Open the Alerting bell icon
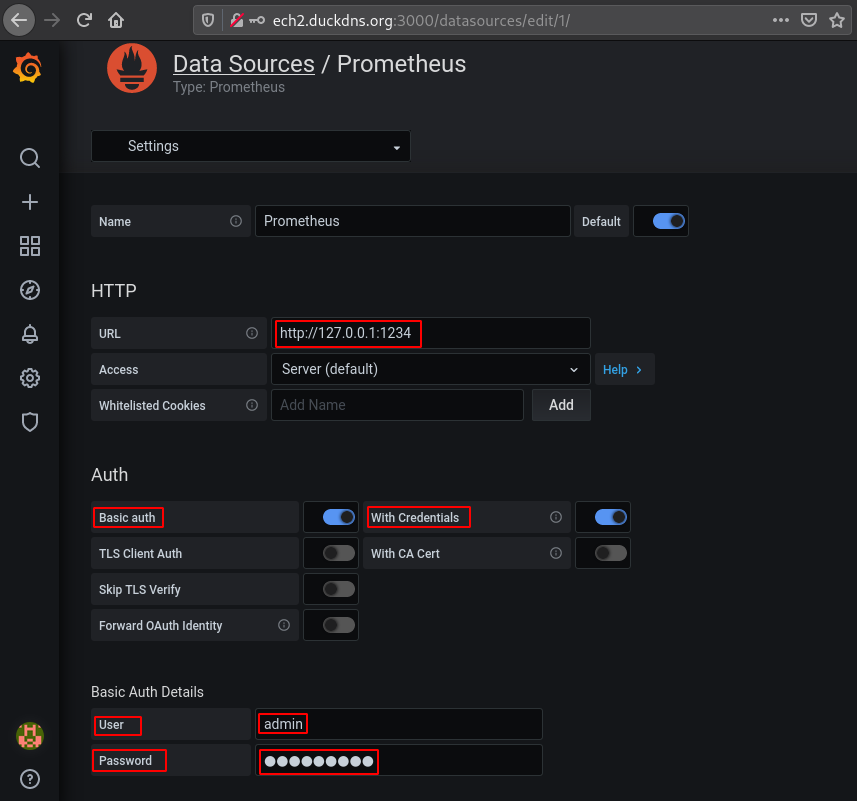857x801 pixels. (30, 334)
